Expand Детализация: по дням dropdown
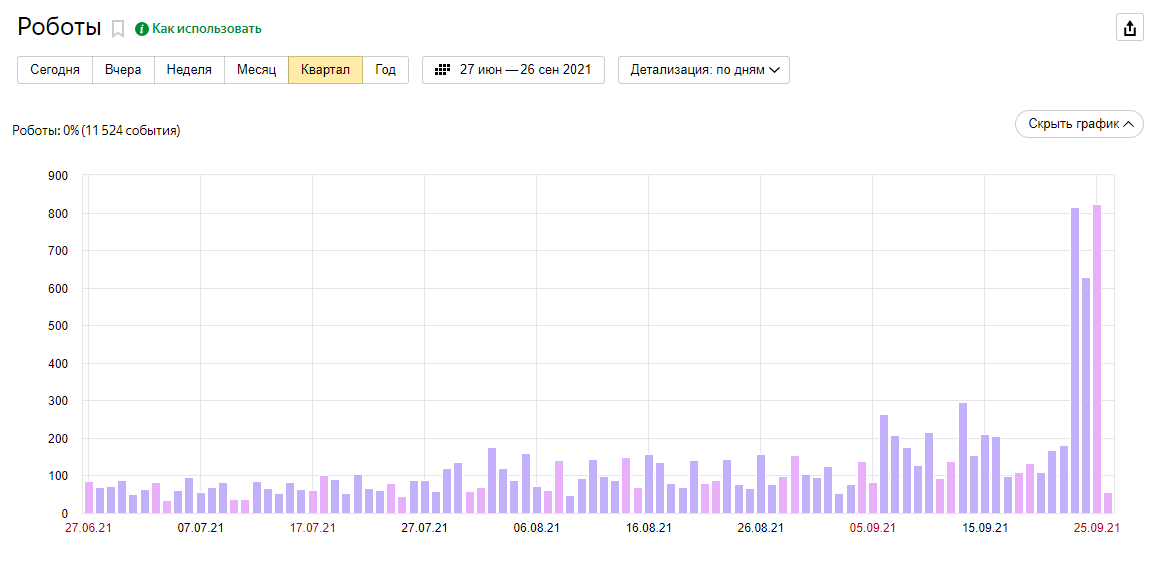 [x=704, y=70]
